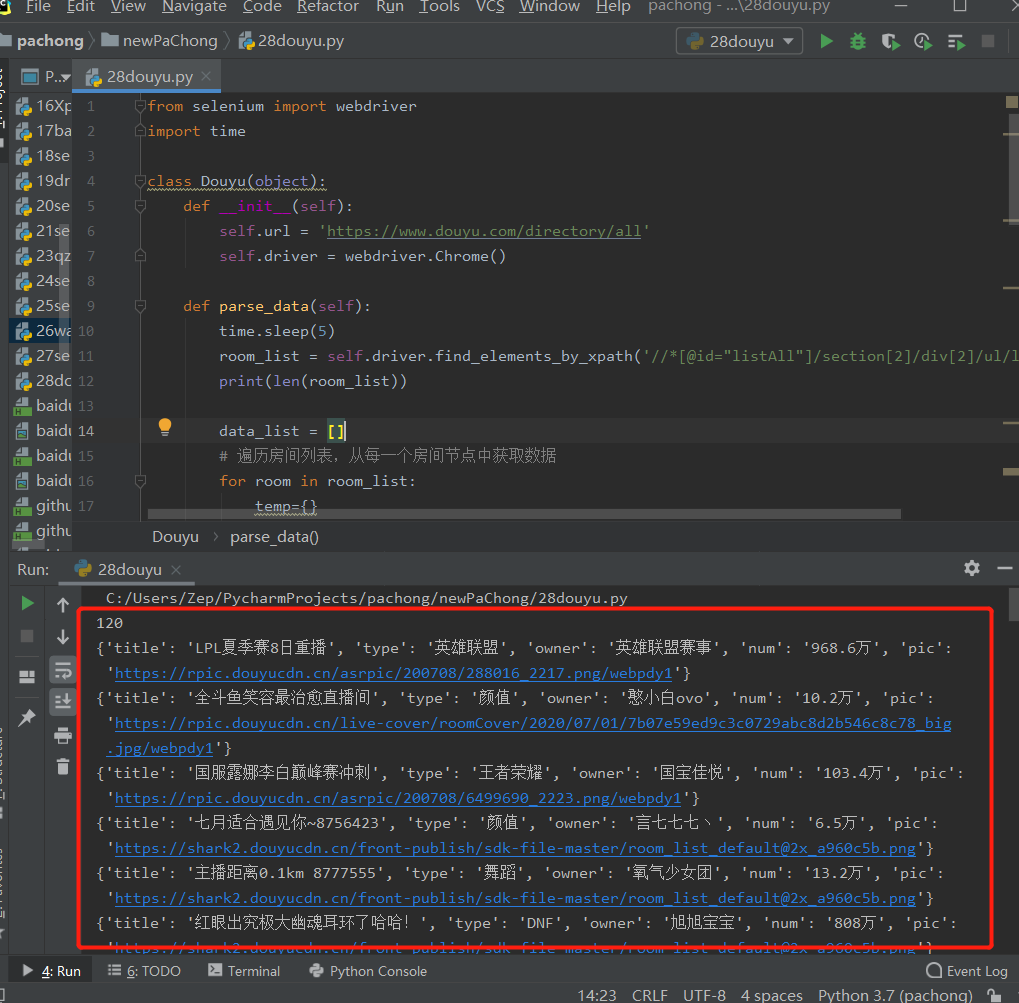Click Douyu in the editor breadcrumb
The height and width of the screenshot is (1003, 1019).
click(175, 537)
